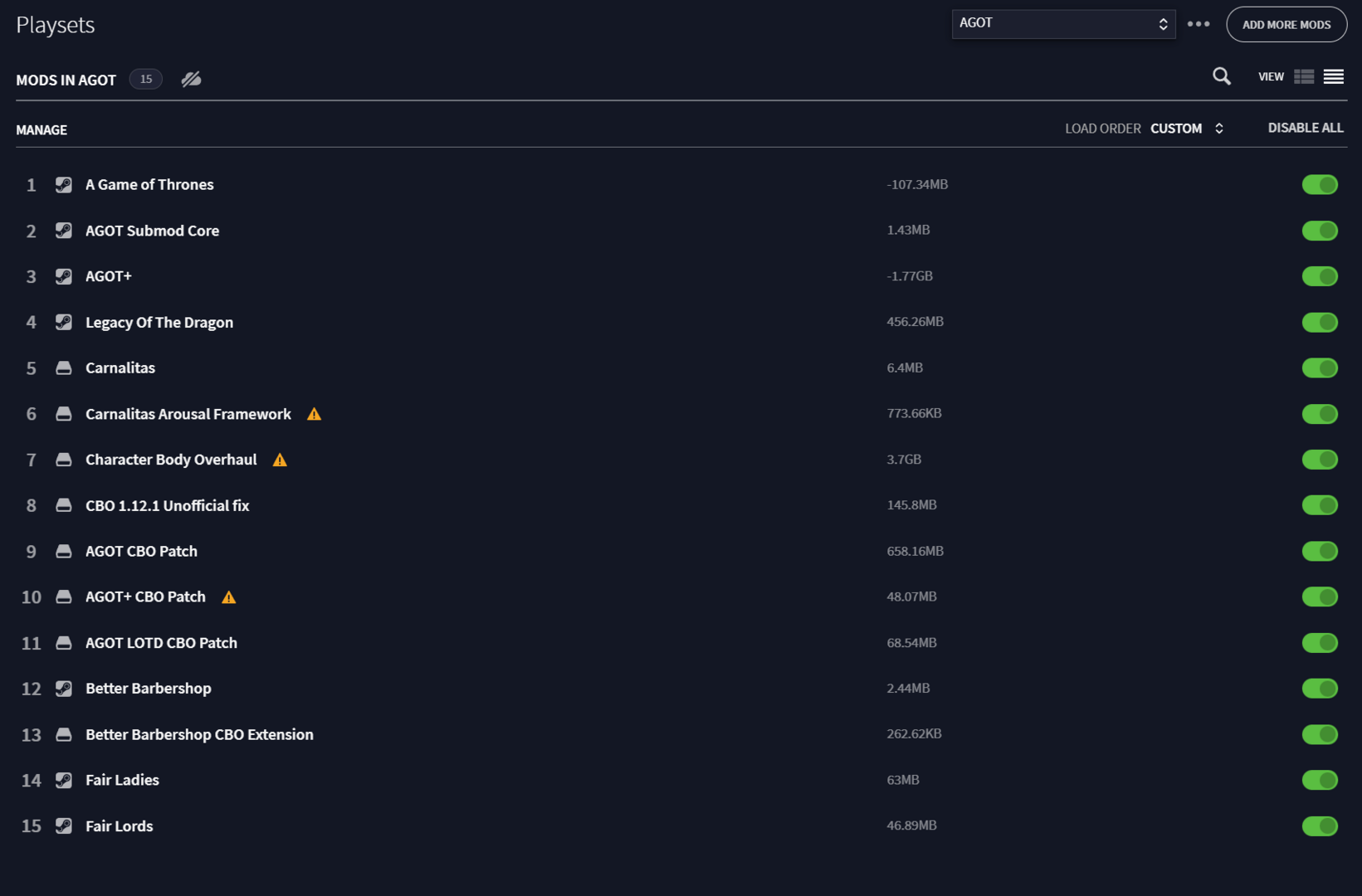
Task: Switch to the detailed list view icon
Action: [1304, 76]
